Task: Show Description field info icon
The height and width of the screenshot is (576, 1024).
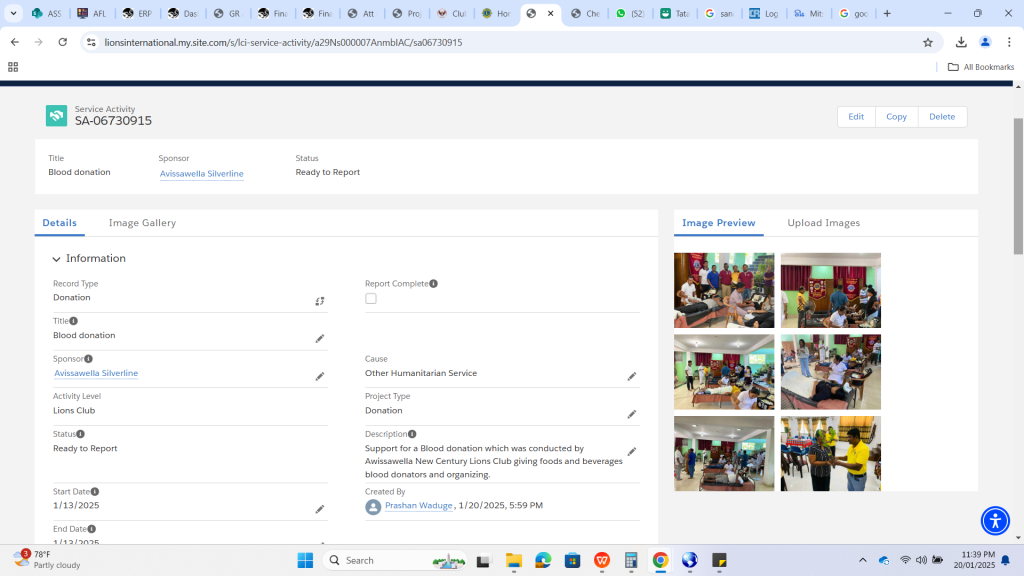Action: [x=412, y=434]
